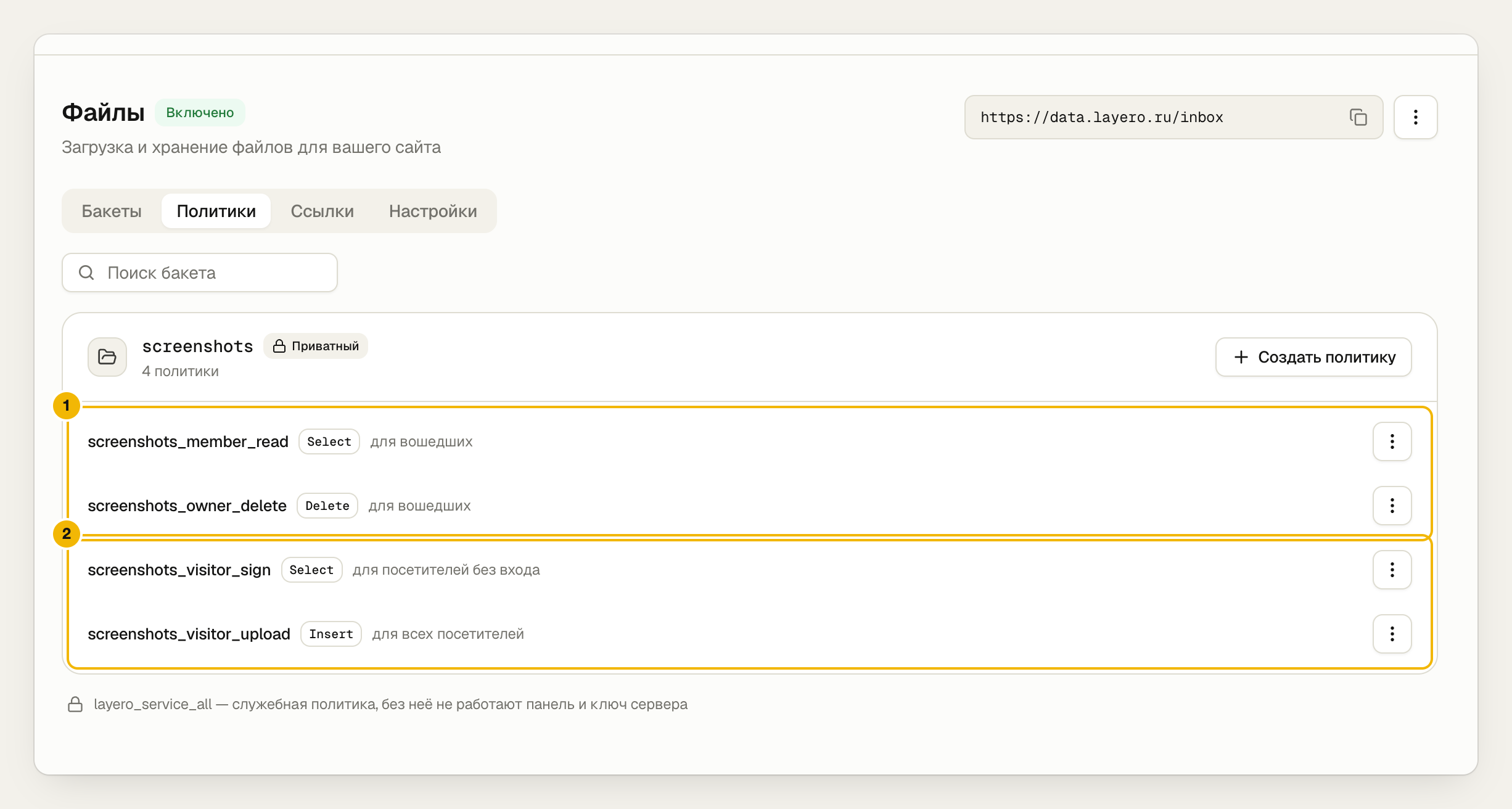Click the screenshots bucket folder icon
Image resolution: width=1512 pixels, height=809 pixels.
(x=107, y=356)
